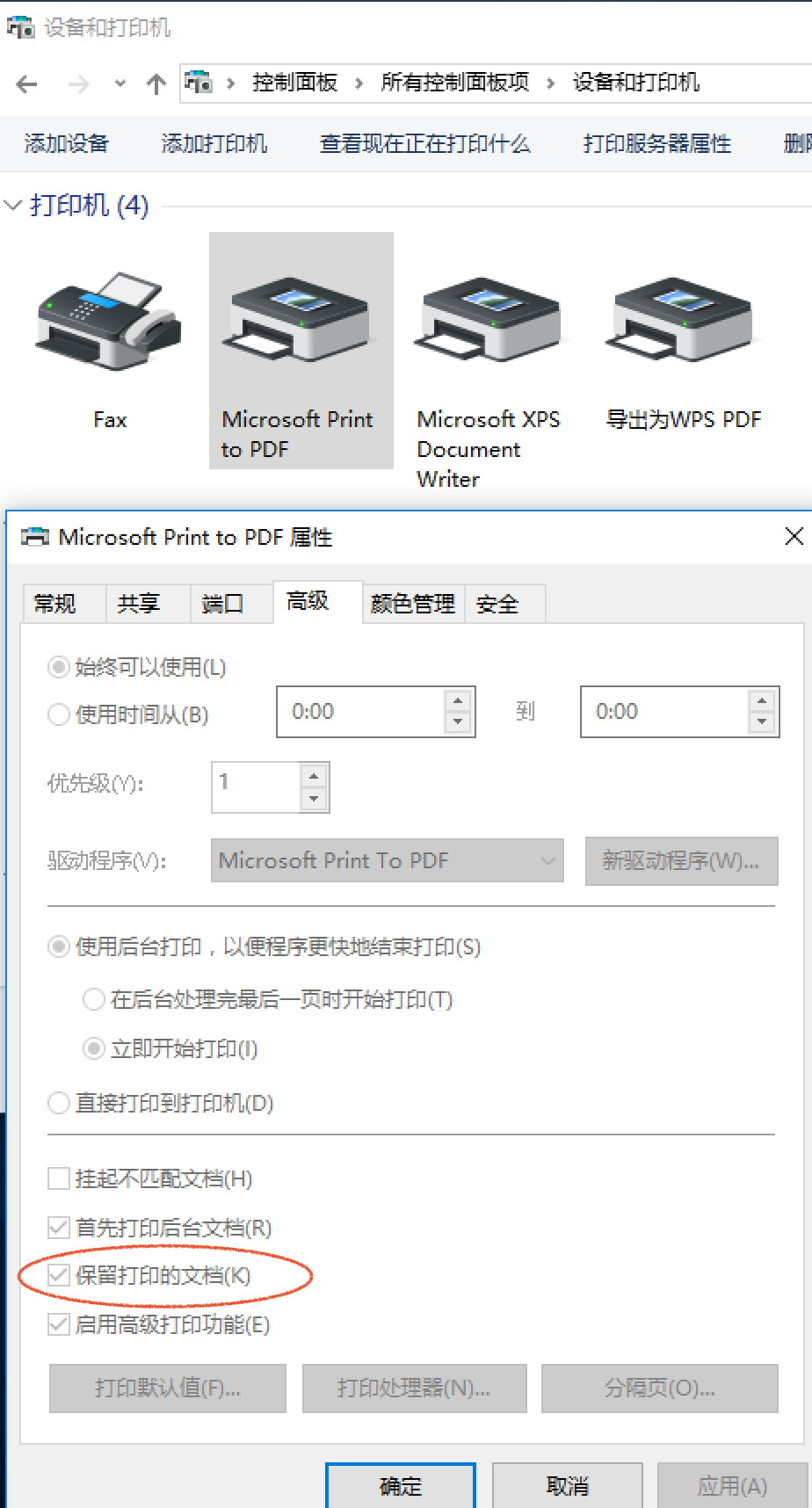This screenshot has width=812, height=1508.
Task: Go back with the left arrow
Action: click(27, 84)
